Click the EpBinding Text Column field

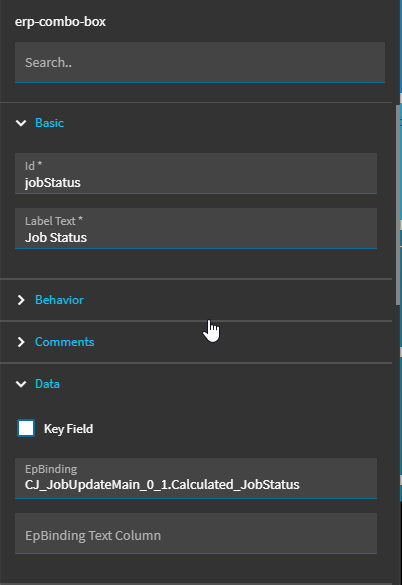click(x=196, y=534)
